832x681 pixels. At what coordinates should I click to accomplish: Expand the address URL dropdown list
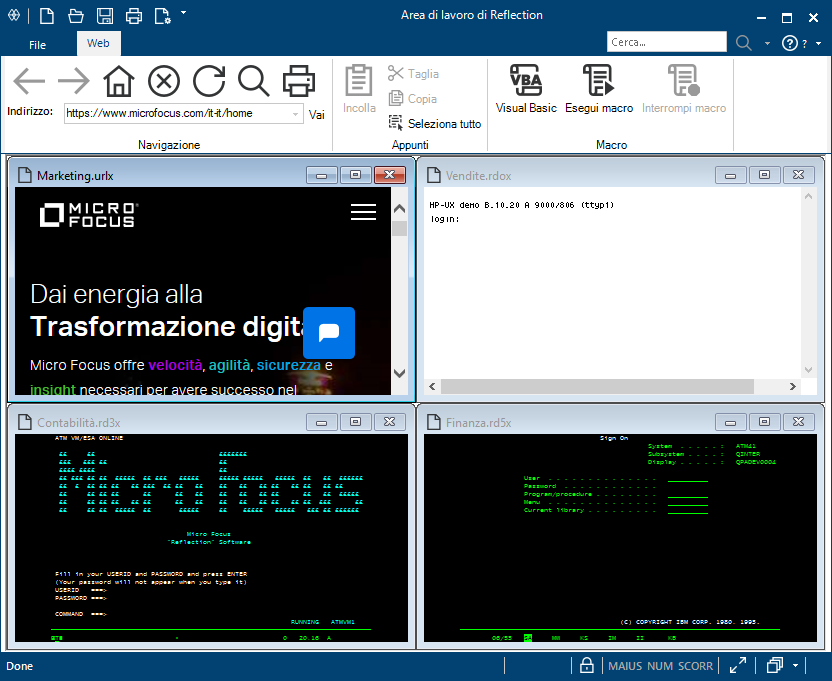tap(296, 114)
